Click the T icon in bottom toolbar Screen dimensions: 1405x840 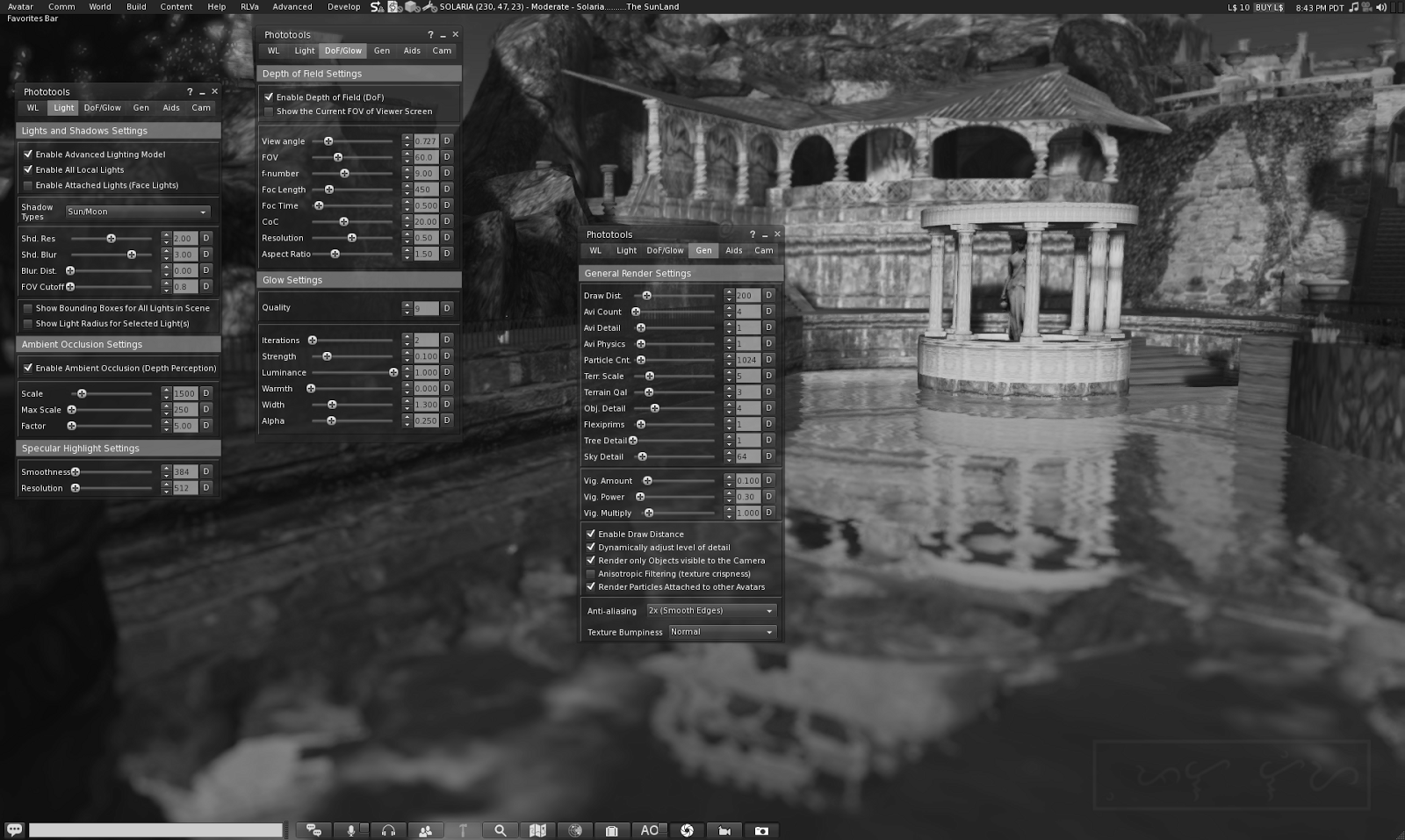pos(463,830)
